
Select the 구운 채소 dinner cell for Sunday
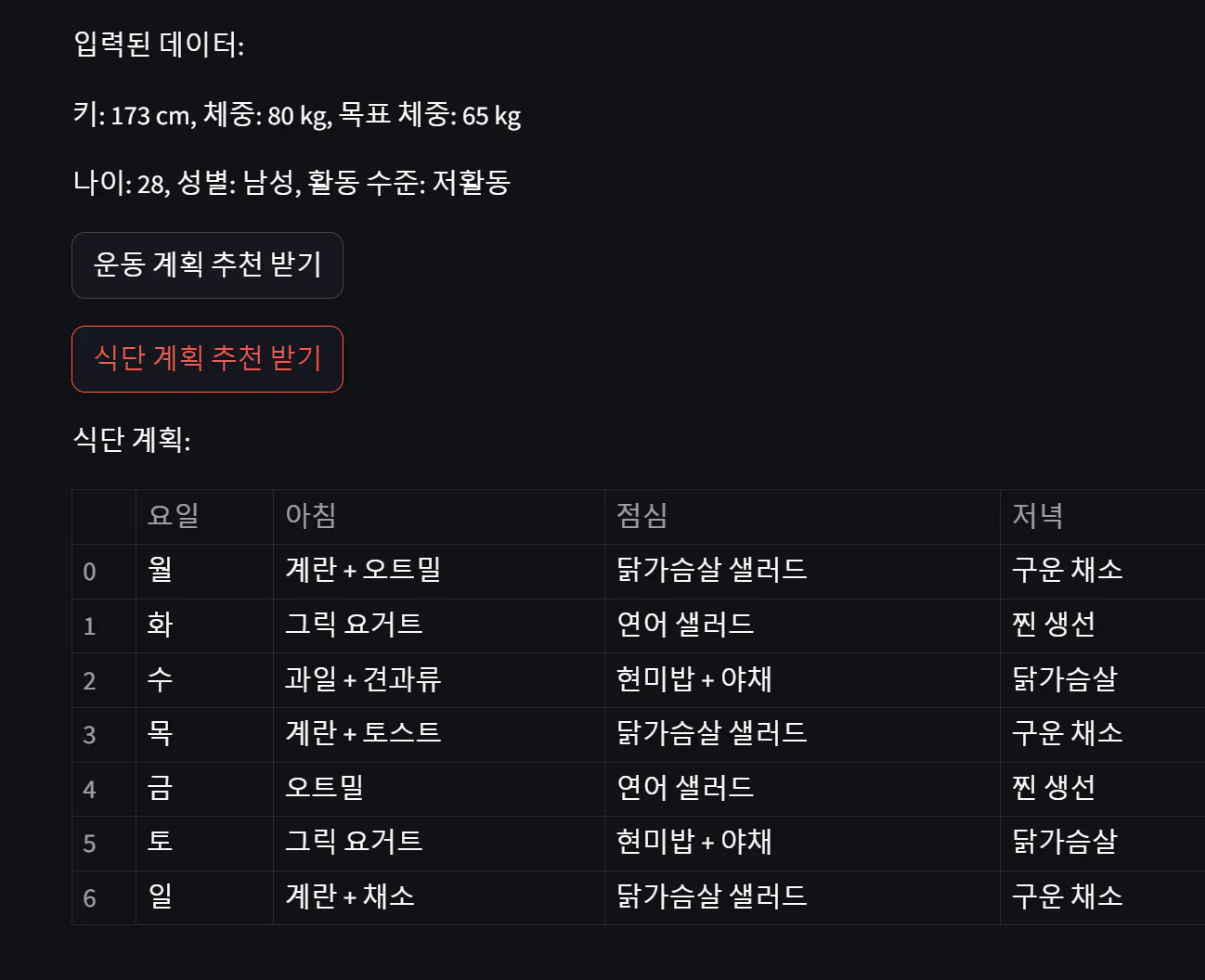pos(1066,897)
